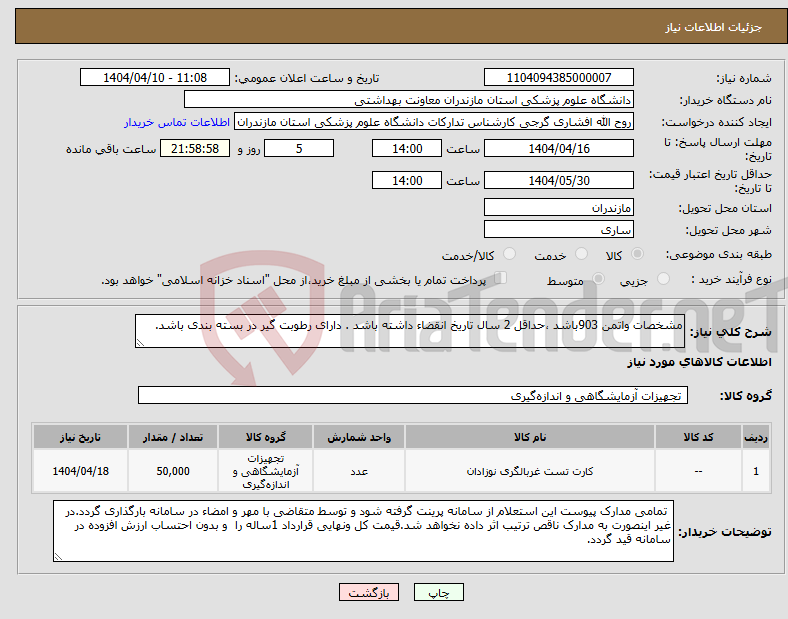Click the price validity time 14:00 field

coord(407,180)
